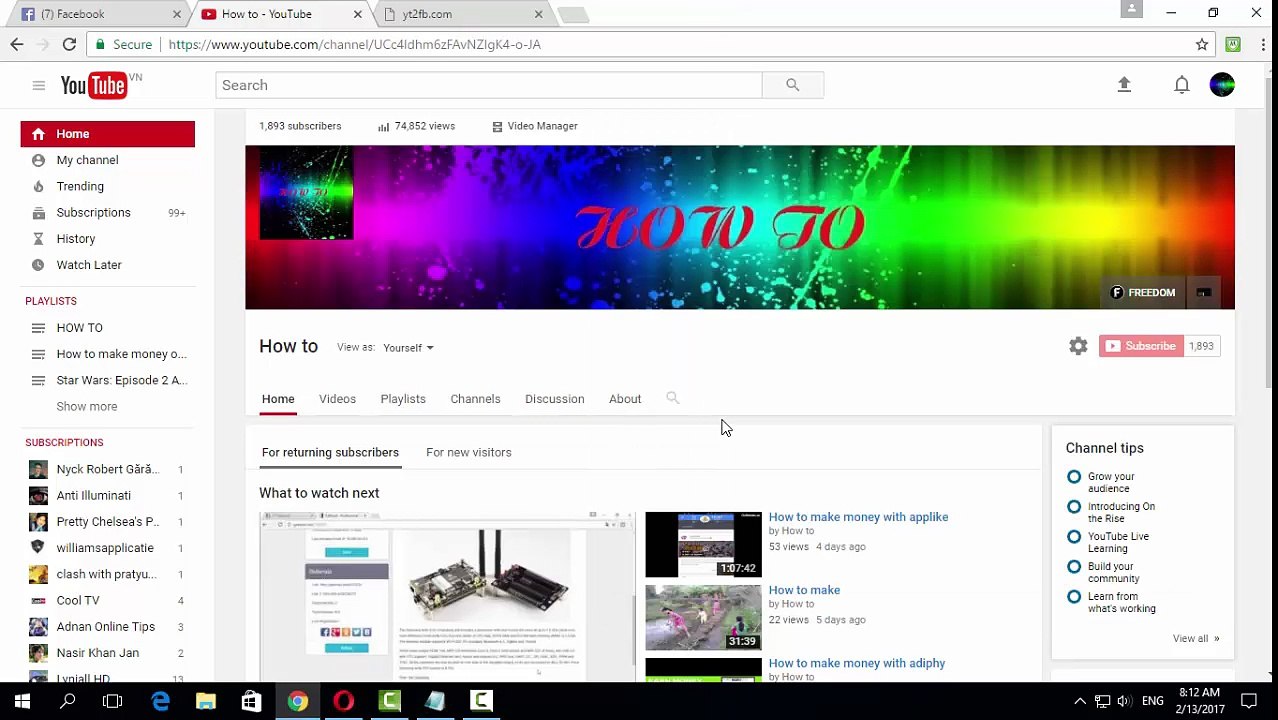
Task: Open How to make money with adiphy
Action: pos(856,663)
